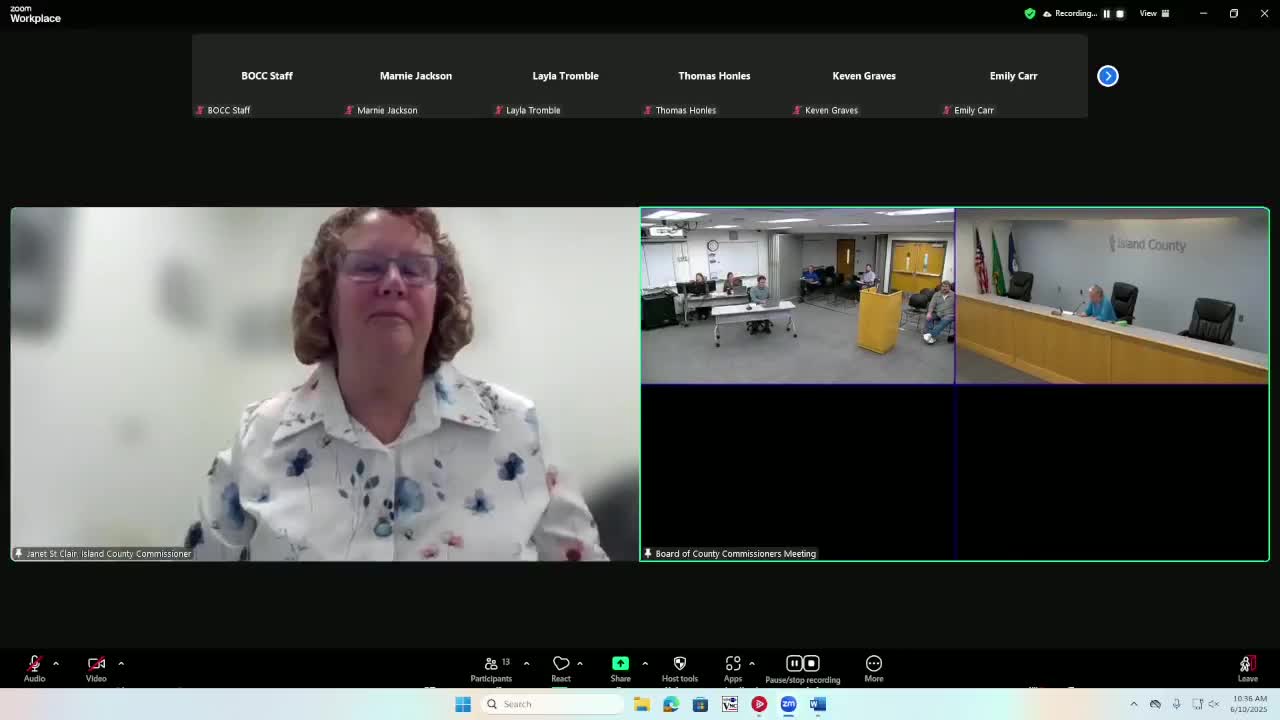
Task: Open Microsoft Word from the taskbar
Action: 818,704
